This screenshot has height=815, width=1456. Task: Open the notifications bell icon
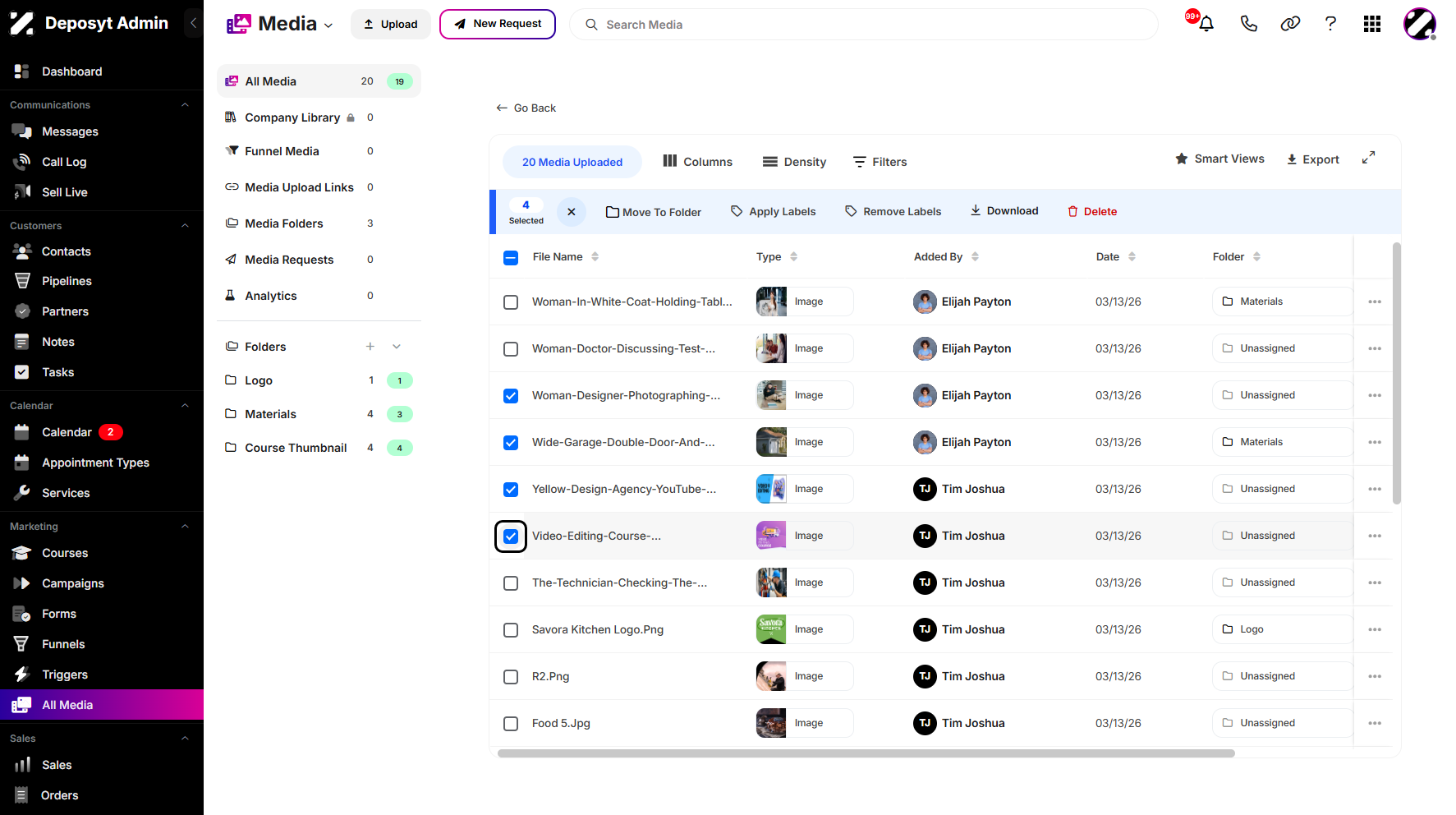pyautogui.click(x=1206, y=24)
